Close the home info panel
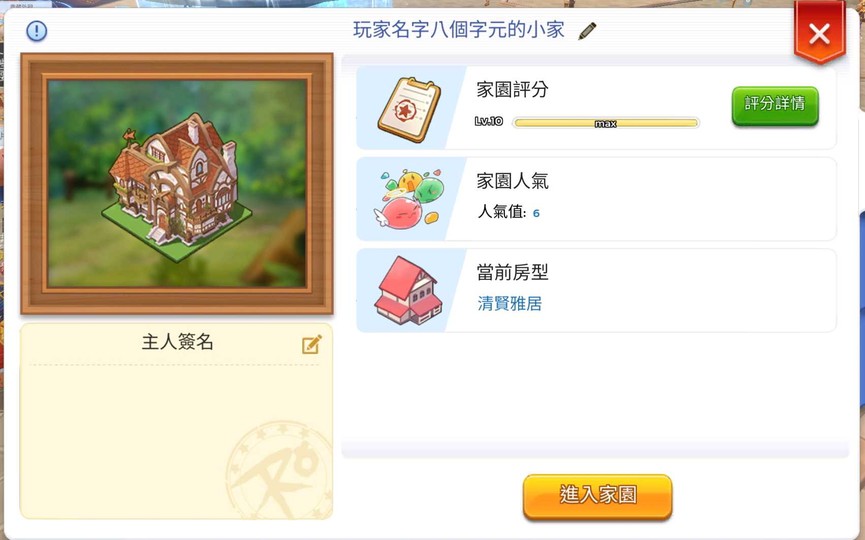The width and height of the screenshot is (865, 540). 819,34
